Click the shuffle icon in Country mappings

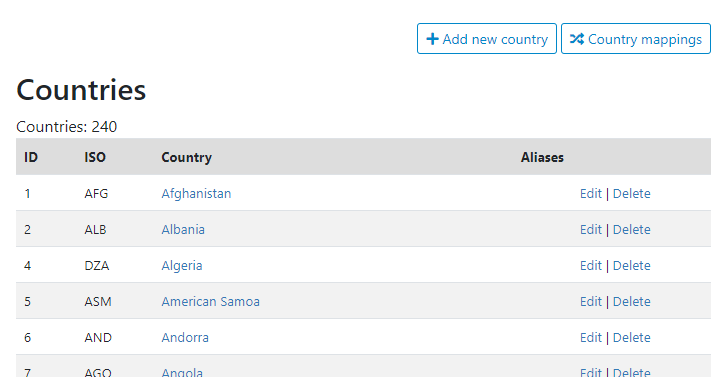[577, 39]
